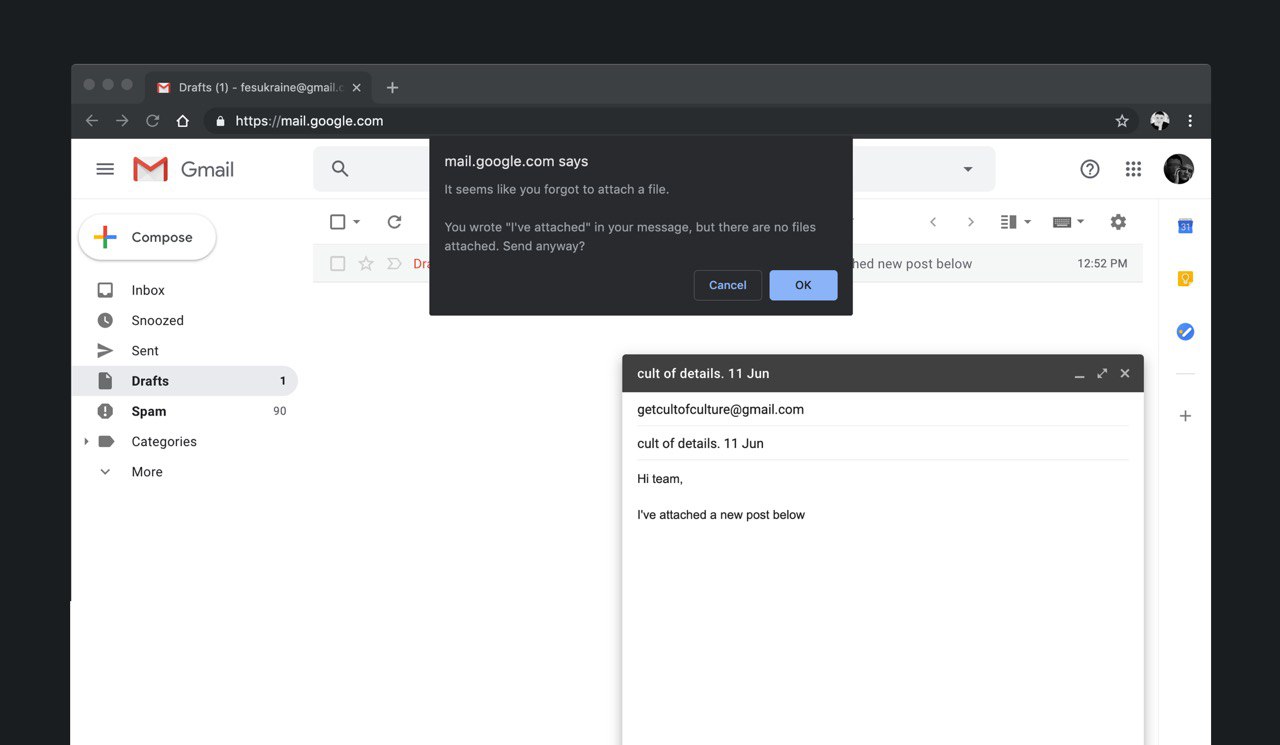Open a new browser tab
The width and height of the screenshot is (1280, 745).
point(392,88)
